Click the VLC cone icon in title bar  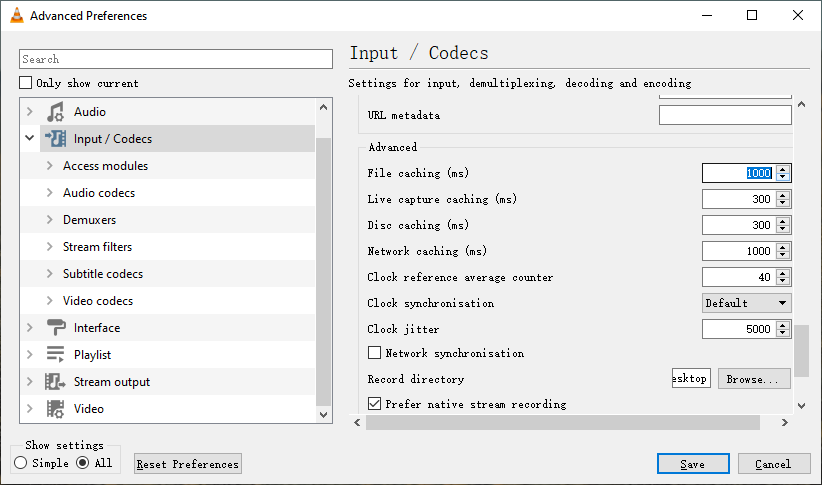(x=17, y=16)
